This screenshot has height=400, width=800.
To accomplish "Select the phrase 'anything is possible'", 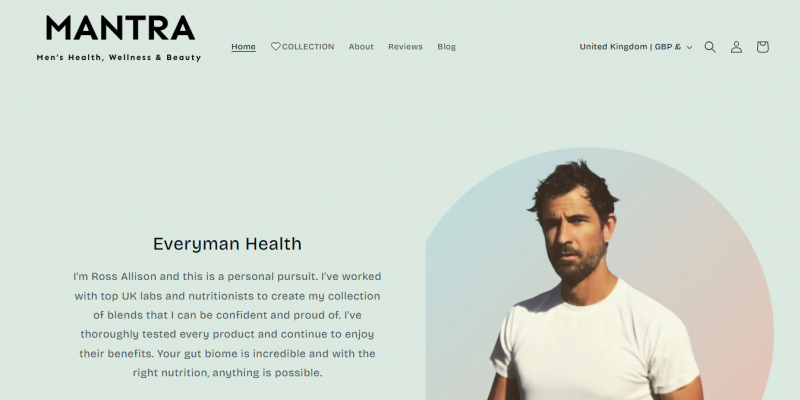I will pyautogui.click(x=267, y=373).
